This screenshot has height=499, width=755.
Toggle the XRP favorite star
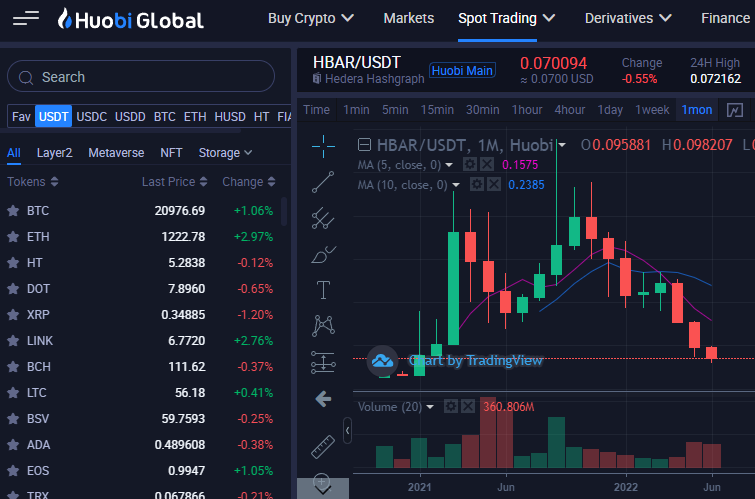coord(13,315)
